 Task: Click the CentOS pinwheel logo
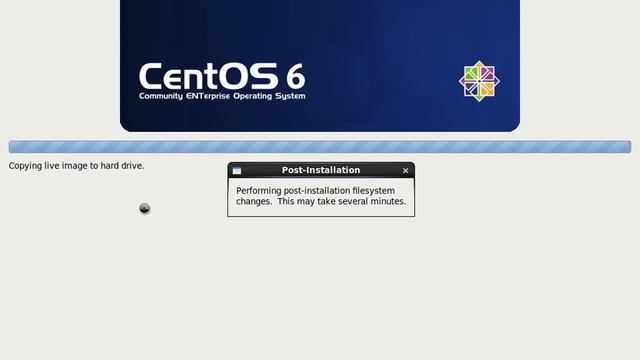(479, 81)
